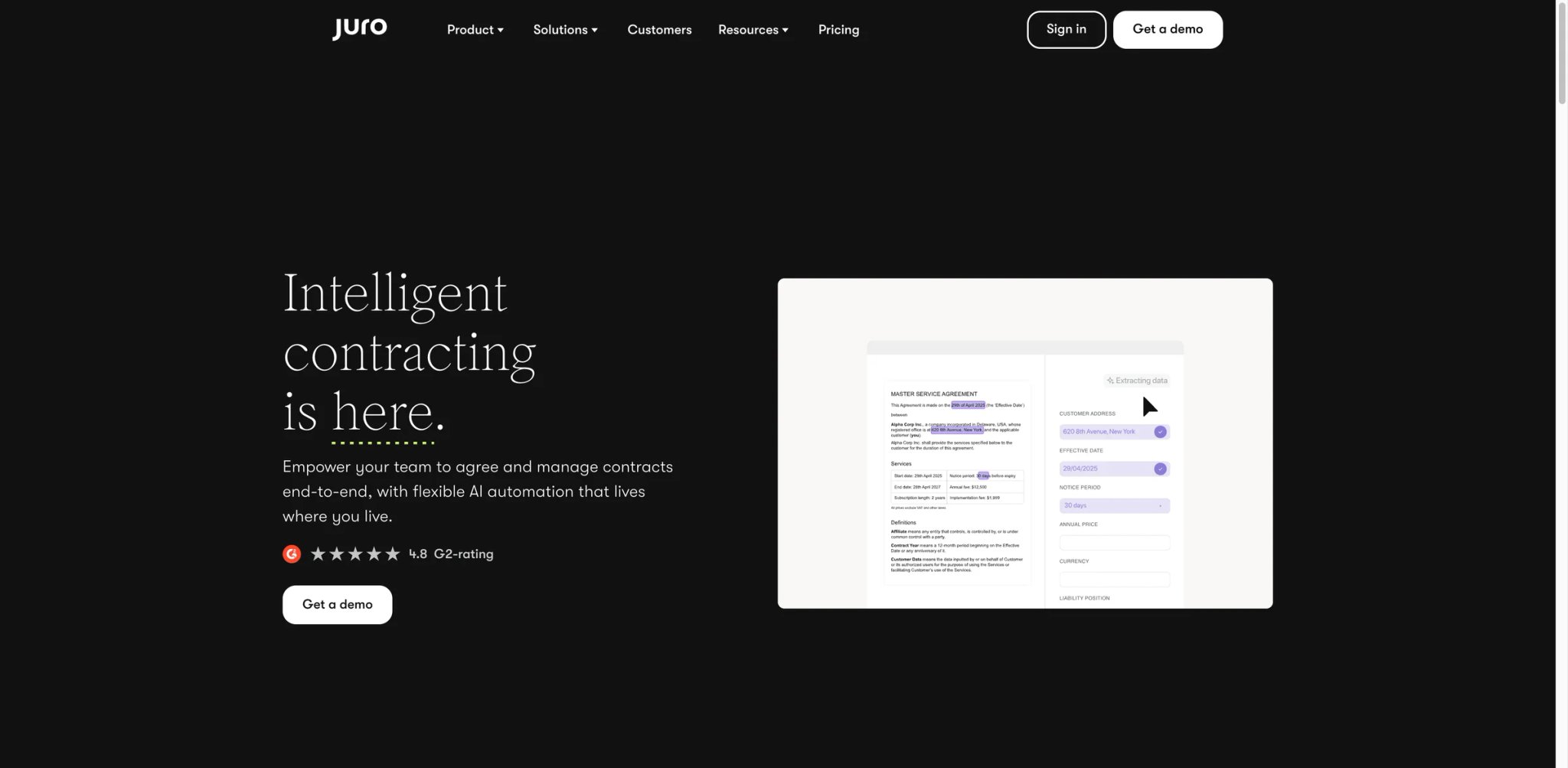Click the fifth rating star
The width and height of the screenshot is (1568, 768).
click(x=392, y=554)
